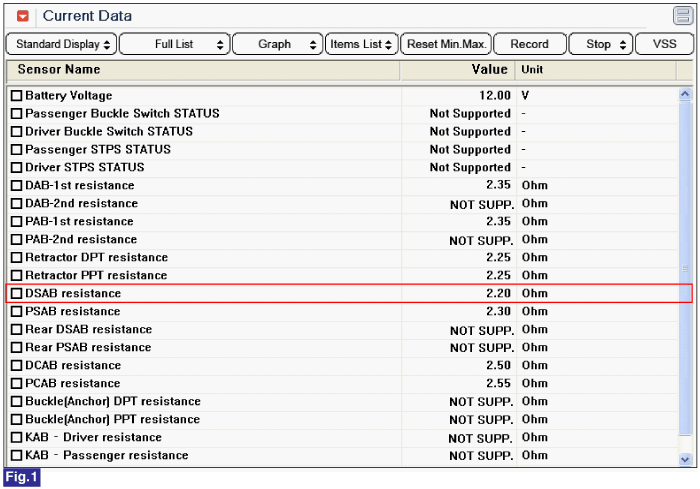The image size is (700, 489).
Task: Click the KAB - Driver resistance label
Action: pyautogui.click(x=93, y=438)
